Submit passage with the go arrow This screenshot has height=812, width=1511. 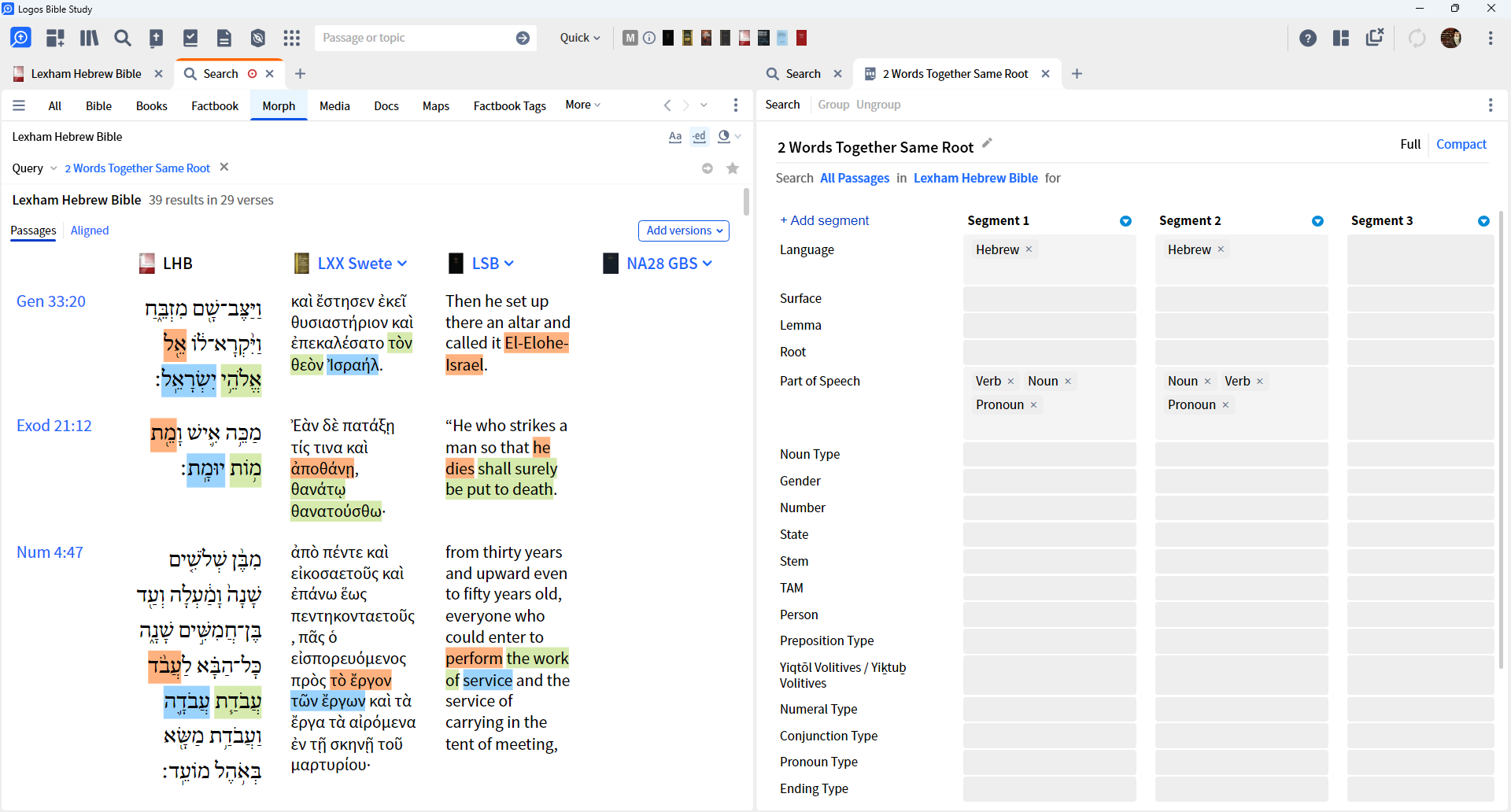(523, 38)
